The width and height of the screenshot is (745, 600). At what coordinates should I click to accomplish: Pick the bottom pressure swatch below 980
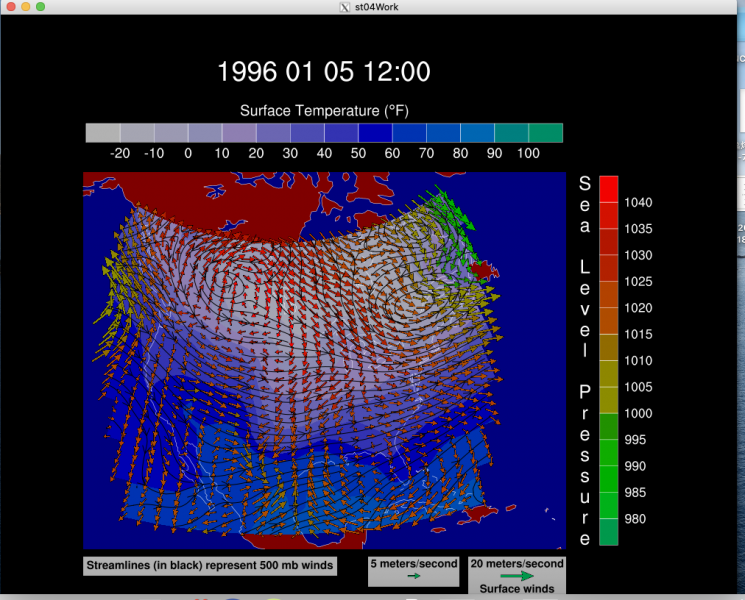click(608, 533)
